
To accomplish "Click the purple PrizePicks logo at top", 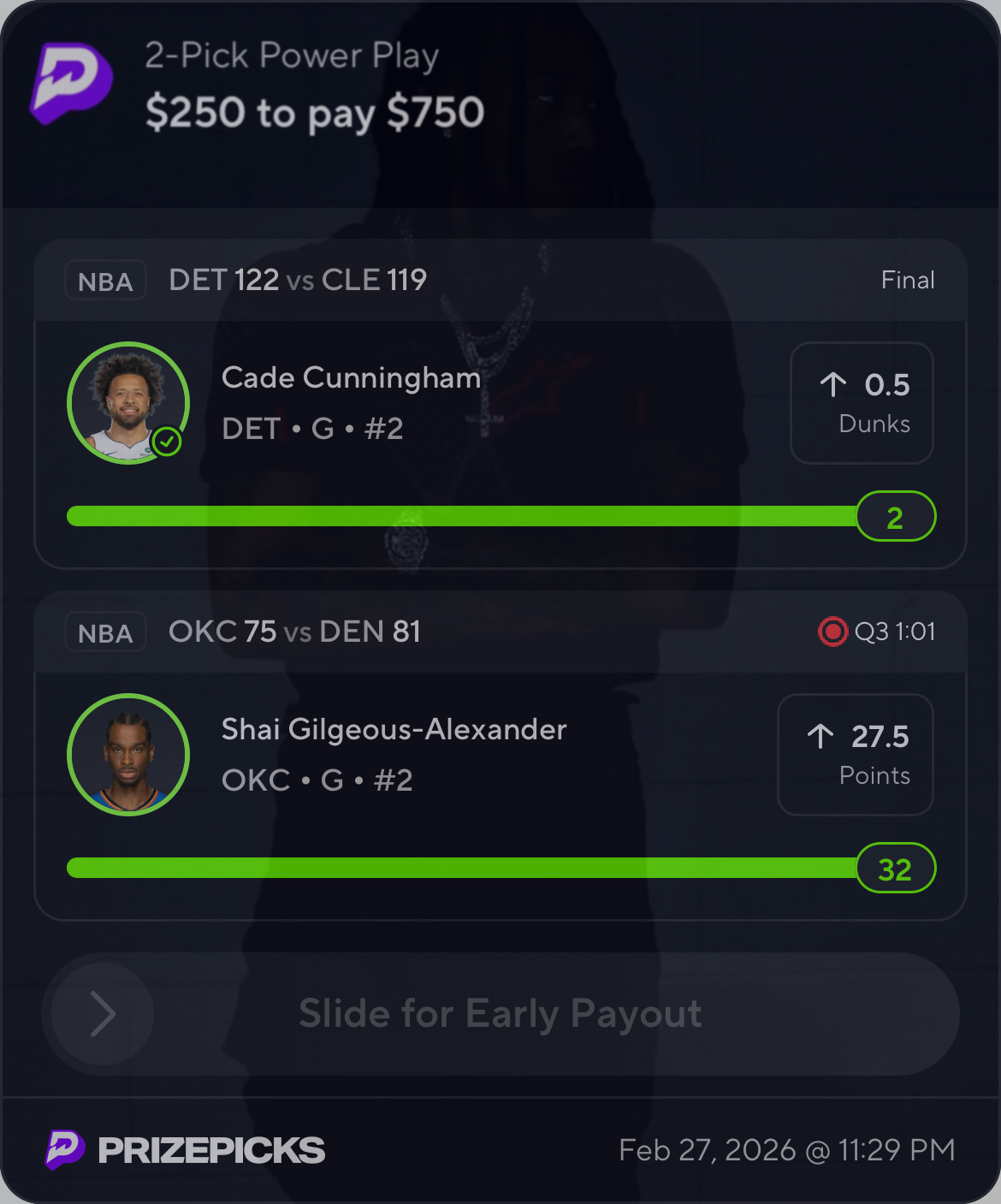I will (72, 83).
